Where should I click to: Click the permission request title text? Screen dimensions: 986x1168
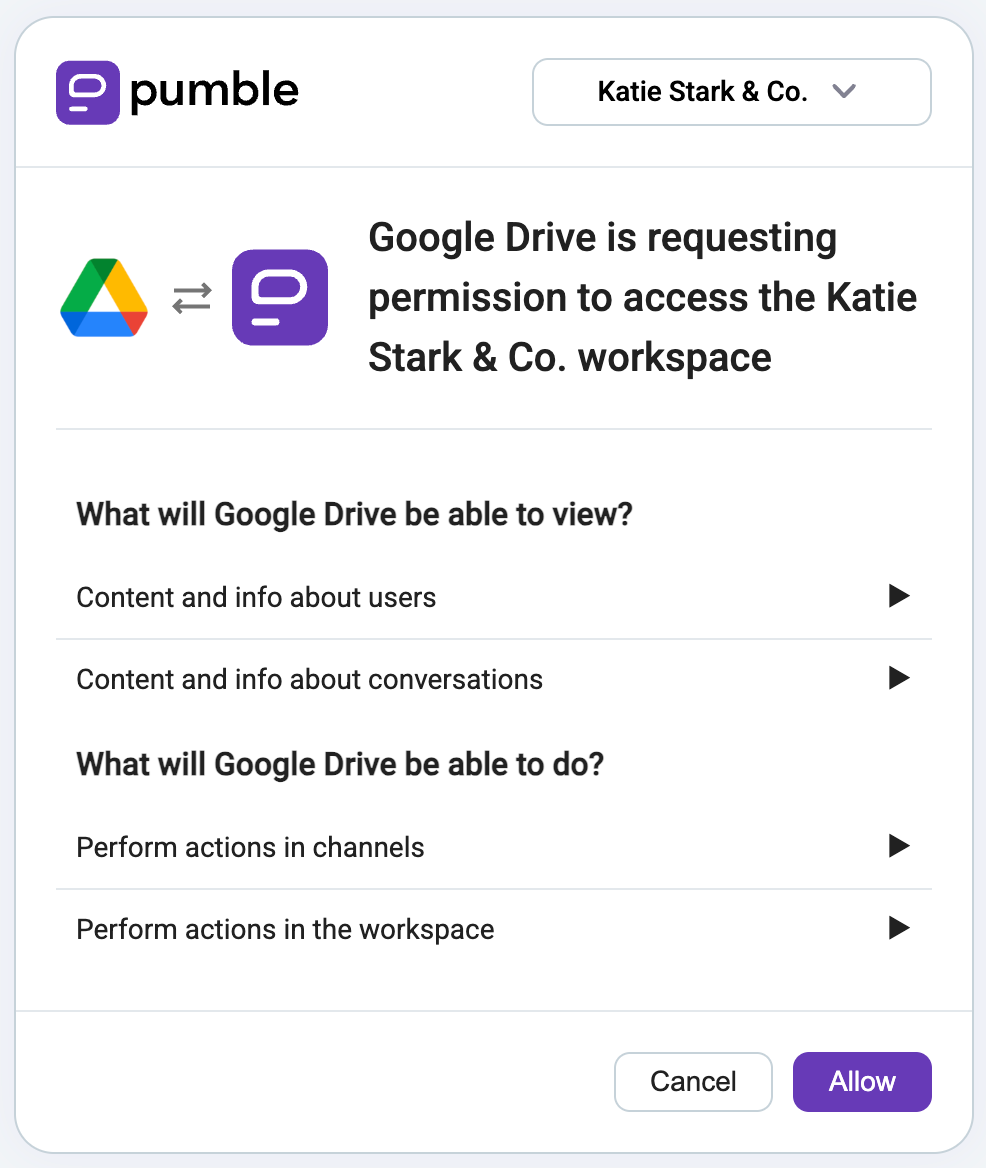pyautogui.click(x=642, y=297)
